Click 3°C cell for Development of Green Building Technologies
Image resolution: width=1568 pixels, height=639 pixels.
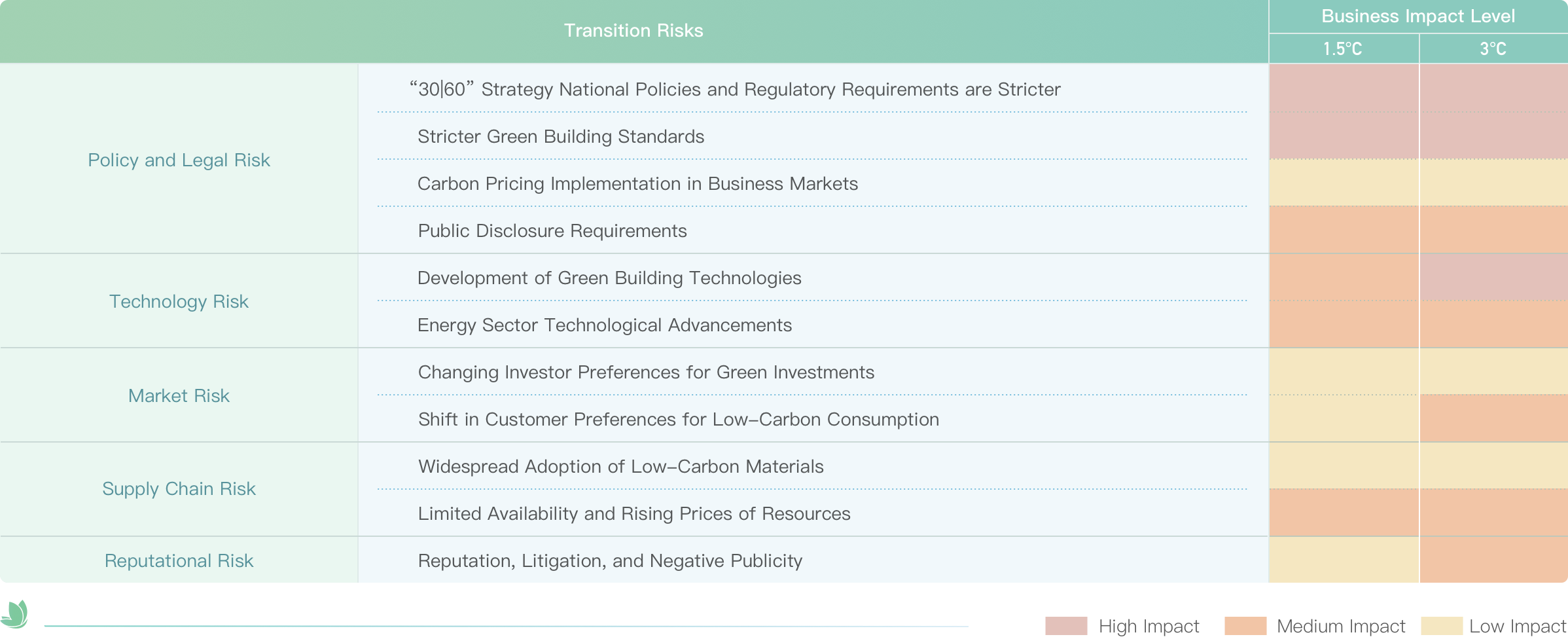pos(1493,278)
